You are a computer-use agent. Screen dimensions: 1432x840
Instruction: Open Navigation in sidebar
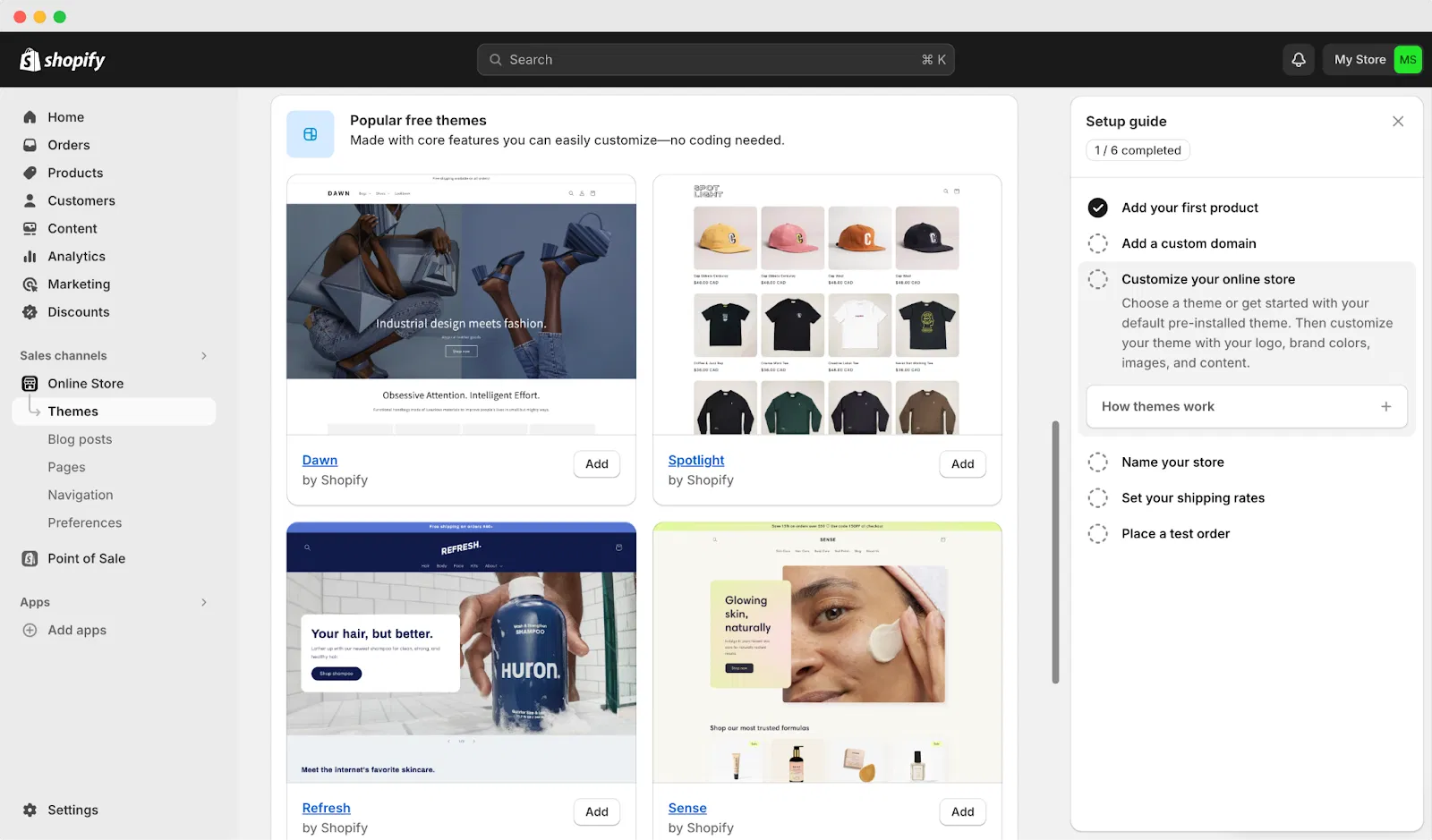click(x=81, y=495)
